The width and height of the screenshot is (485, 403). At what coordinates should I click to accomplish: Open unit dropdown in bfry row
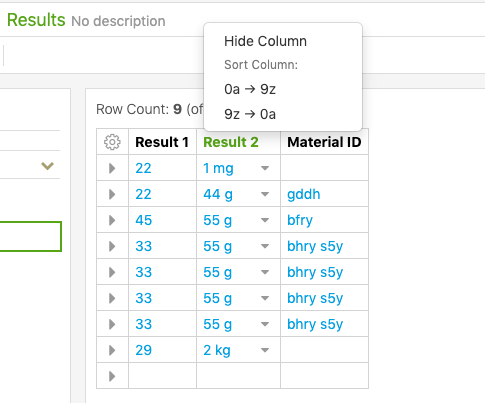click(265, 220)
